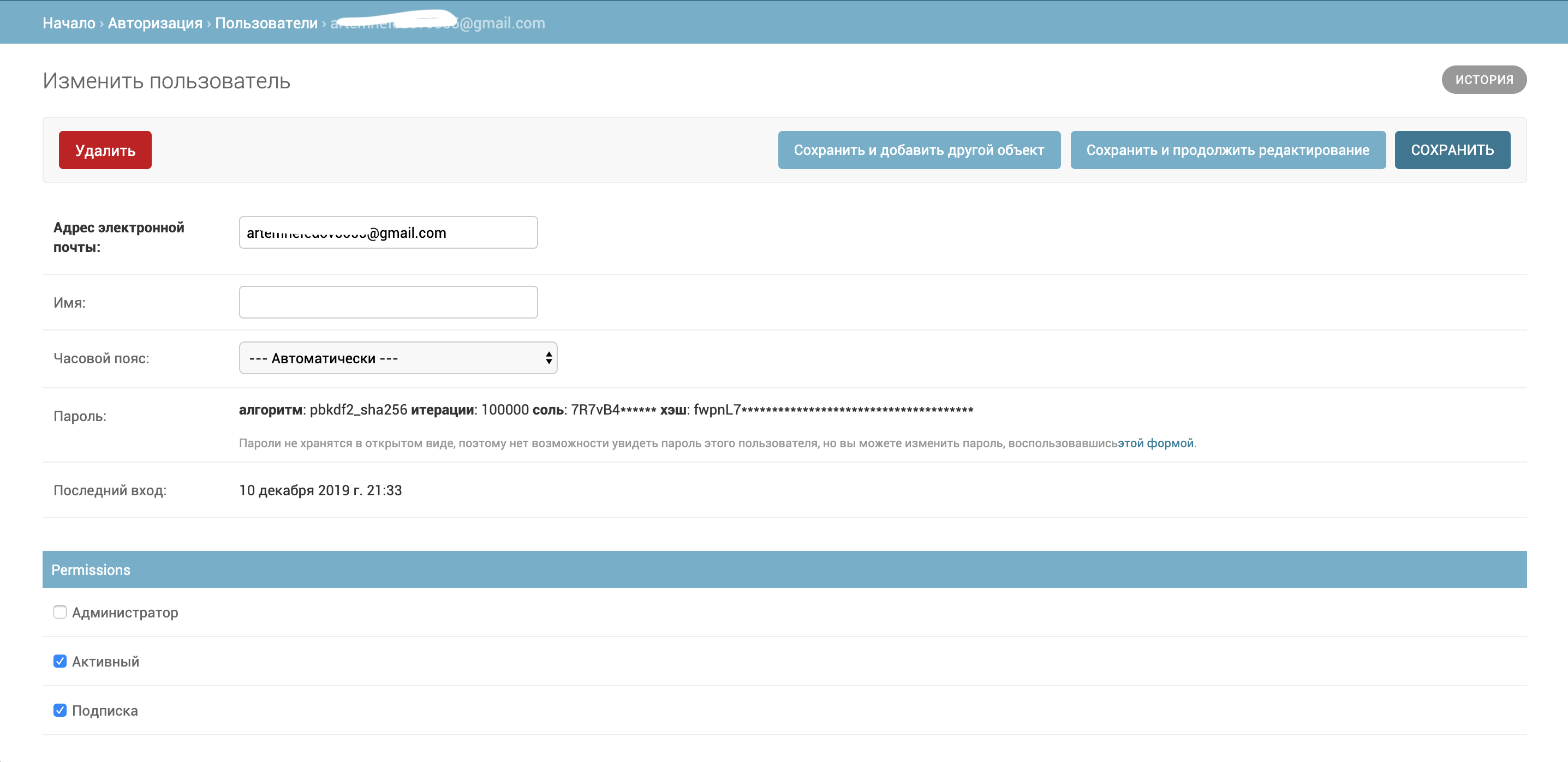Click into the empty Имя field

[387, 302]
